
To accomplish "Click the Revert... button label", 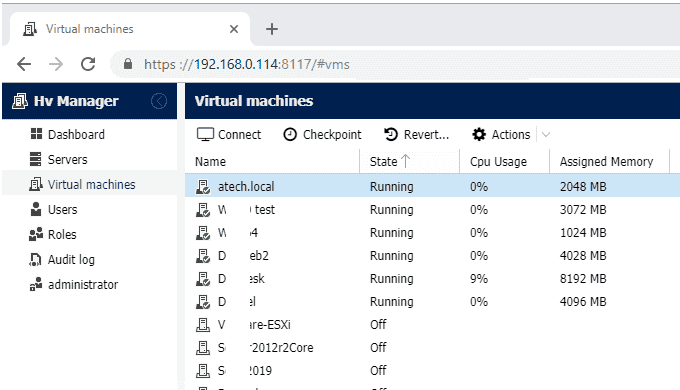I will click(426, 134).
